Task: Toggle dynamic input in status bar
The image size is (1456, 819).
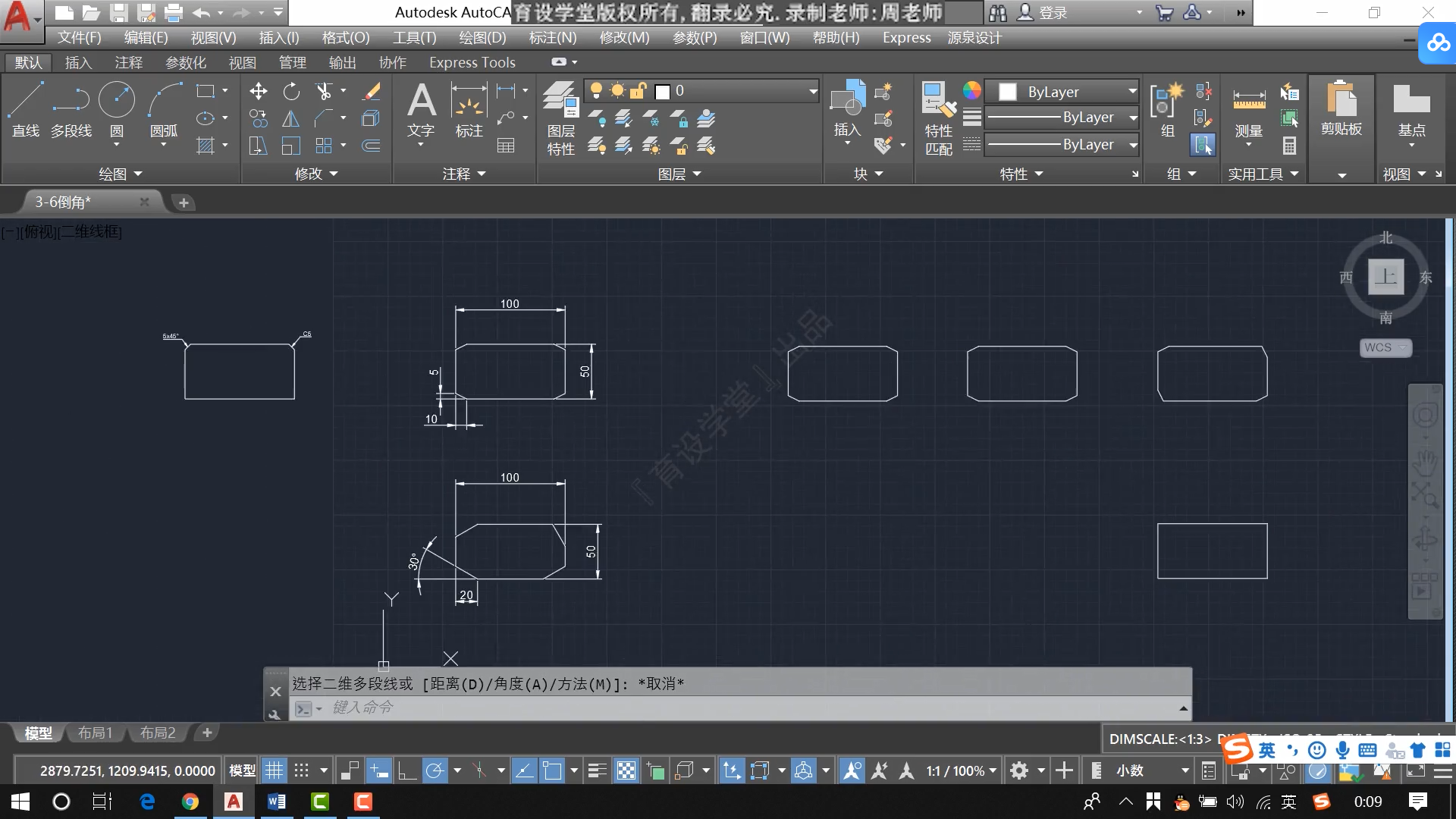Action: coord(378,771)
